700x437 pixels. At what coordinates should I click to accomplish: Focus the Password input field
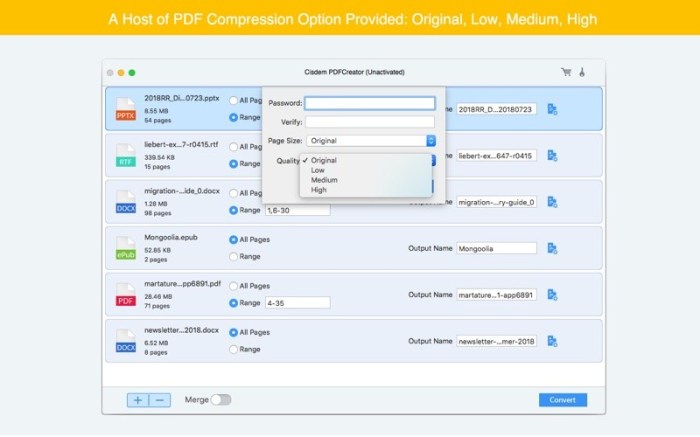[370, 103]
